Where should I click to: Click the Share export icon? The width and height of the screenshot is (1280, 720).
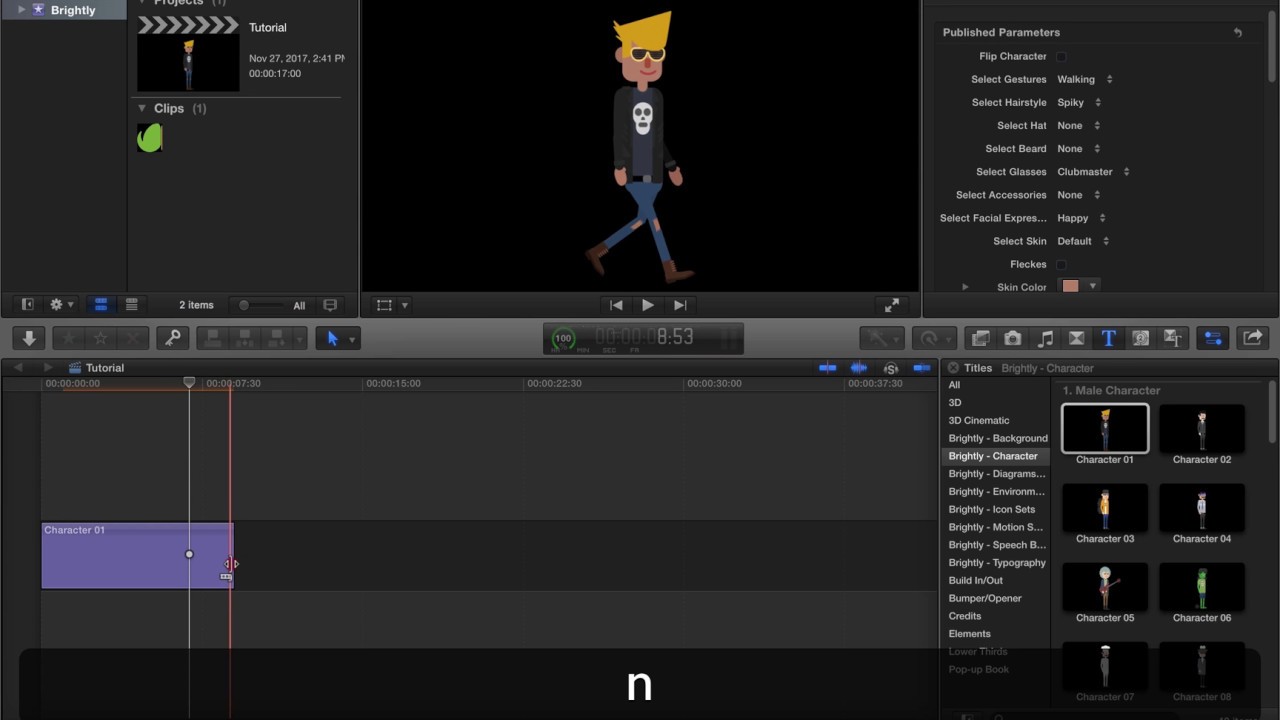pyautogui.click(x=1252, y=338)
